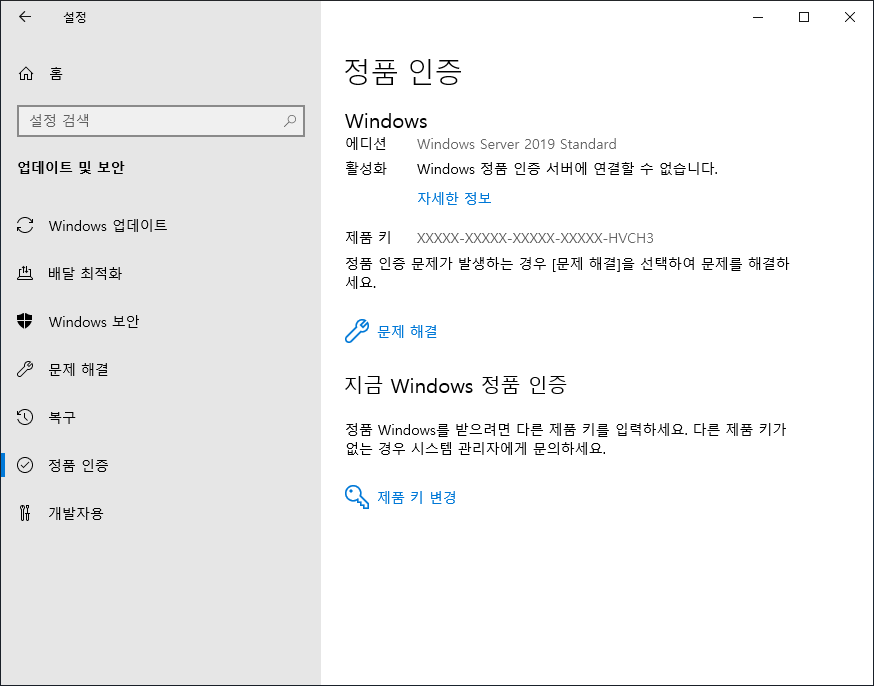The image size is (874, 686).
Task: Click the Windows 업데이트 refresh icon
Action: [25, 225]
